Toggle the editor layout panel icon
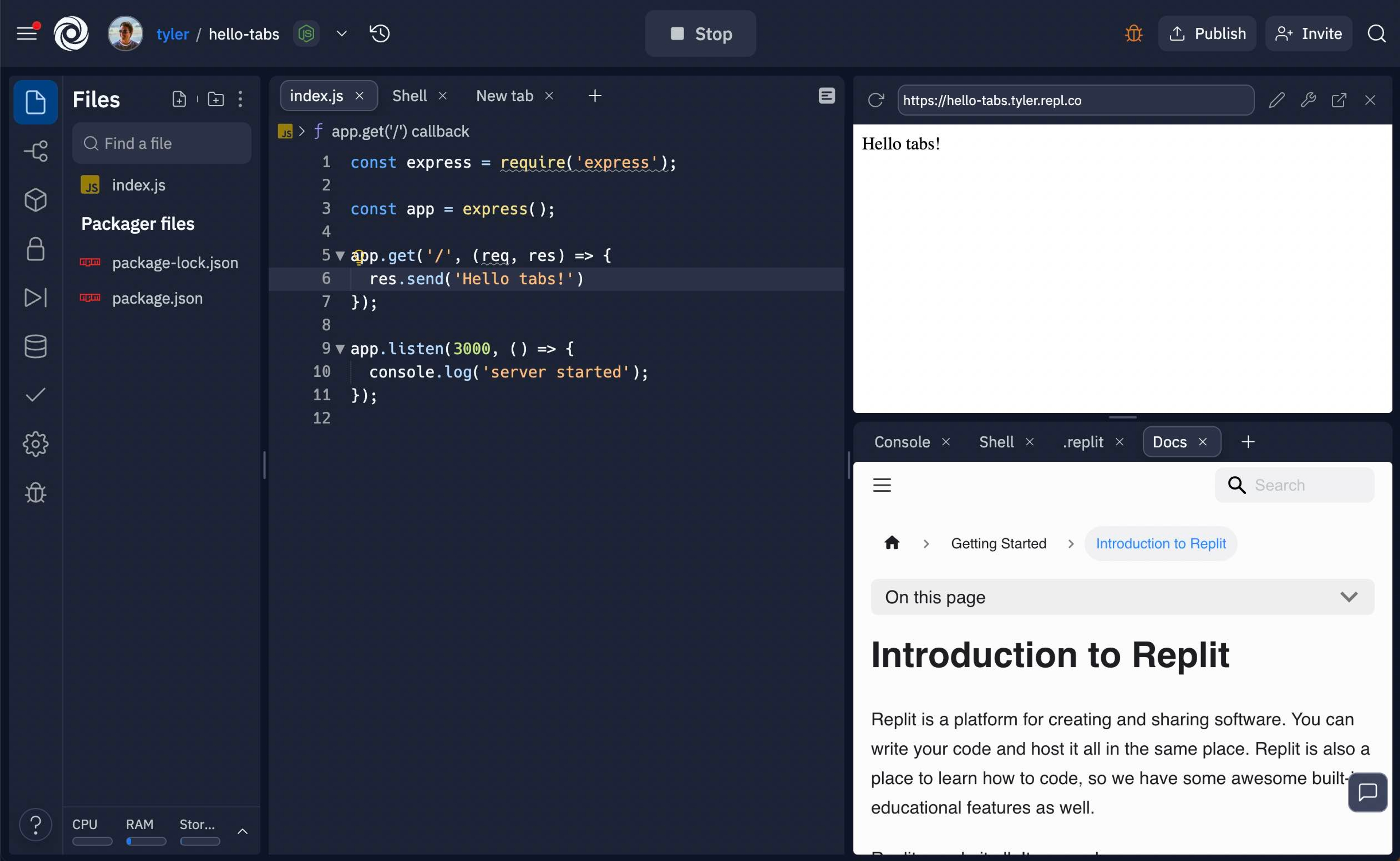This screenshot has height=861, width=1400. (x=827, y=96)
